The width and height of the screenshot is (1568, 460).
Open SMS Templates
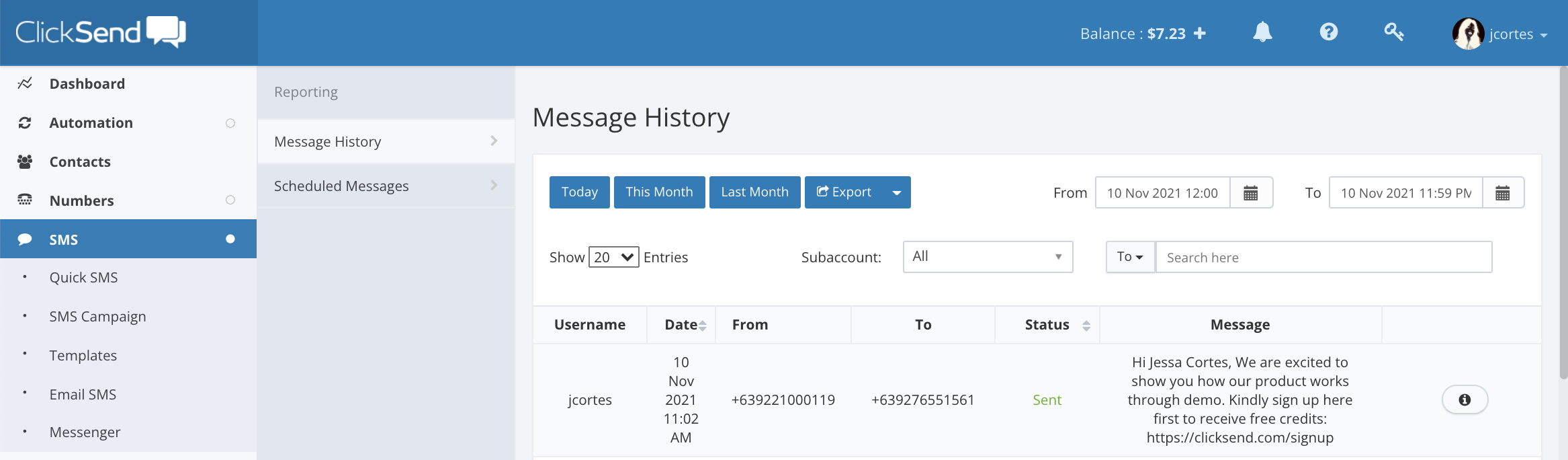(83, 355)
